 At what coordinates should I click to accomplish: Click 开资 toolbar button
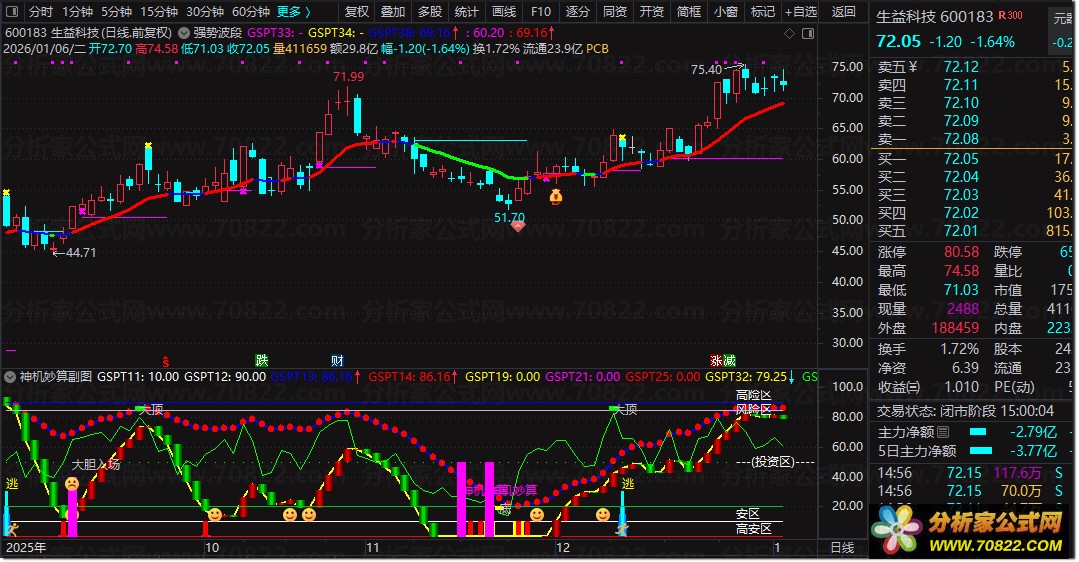point(652,12)
